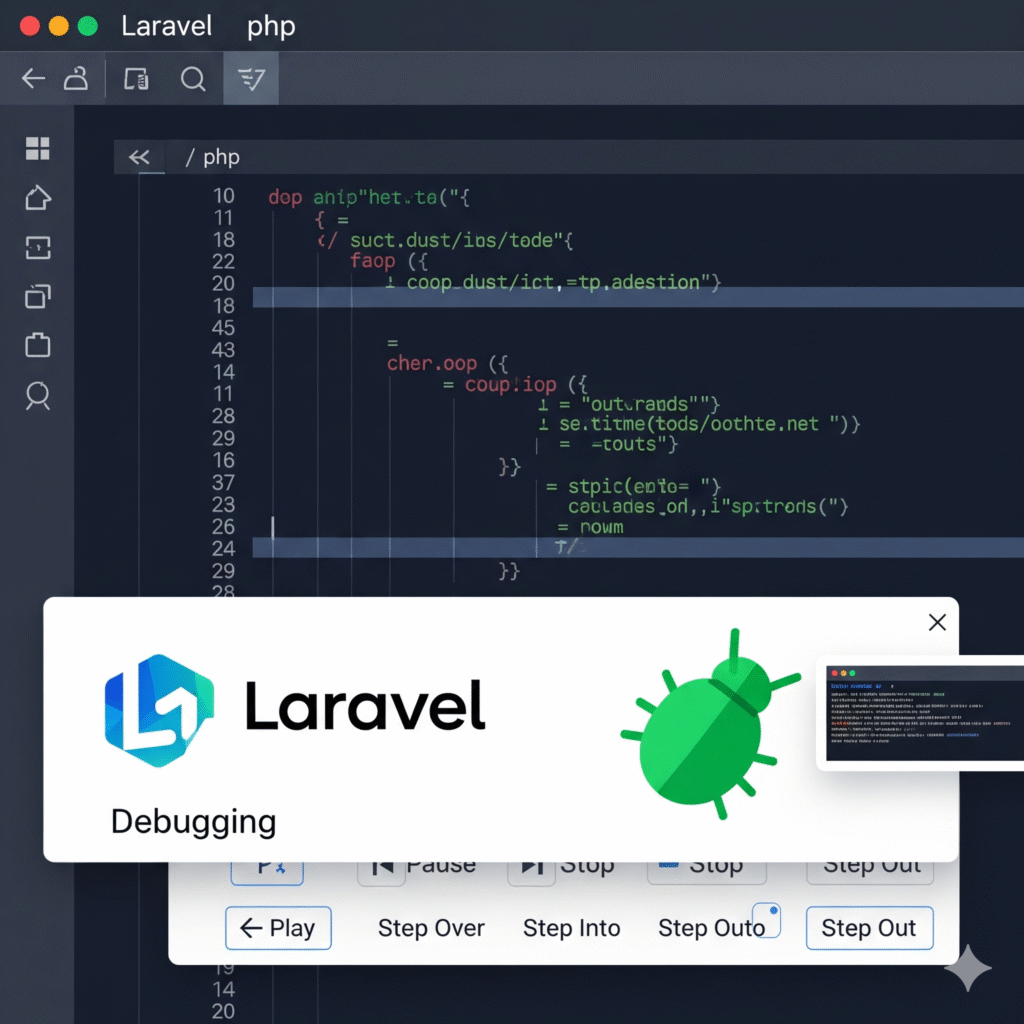Open search with the magnifier toolbar icon
Viewport: 1024px width, 1024px height.
(x=193, y=79)
